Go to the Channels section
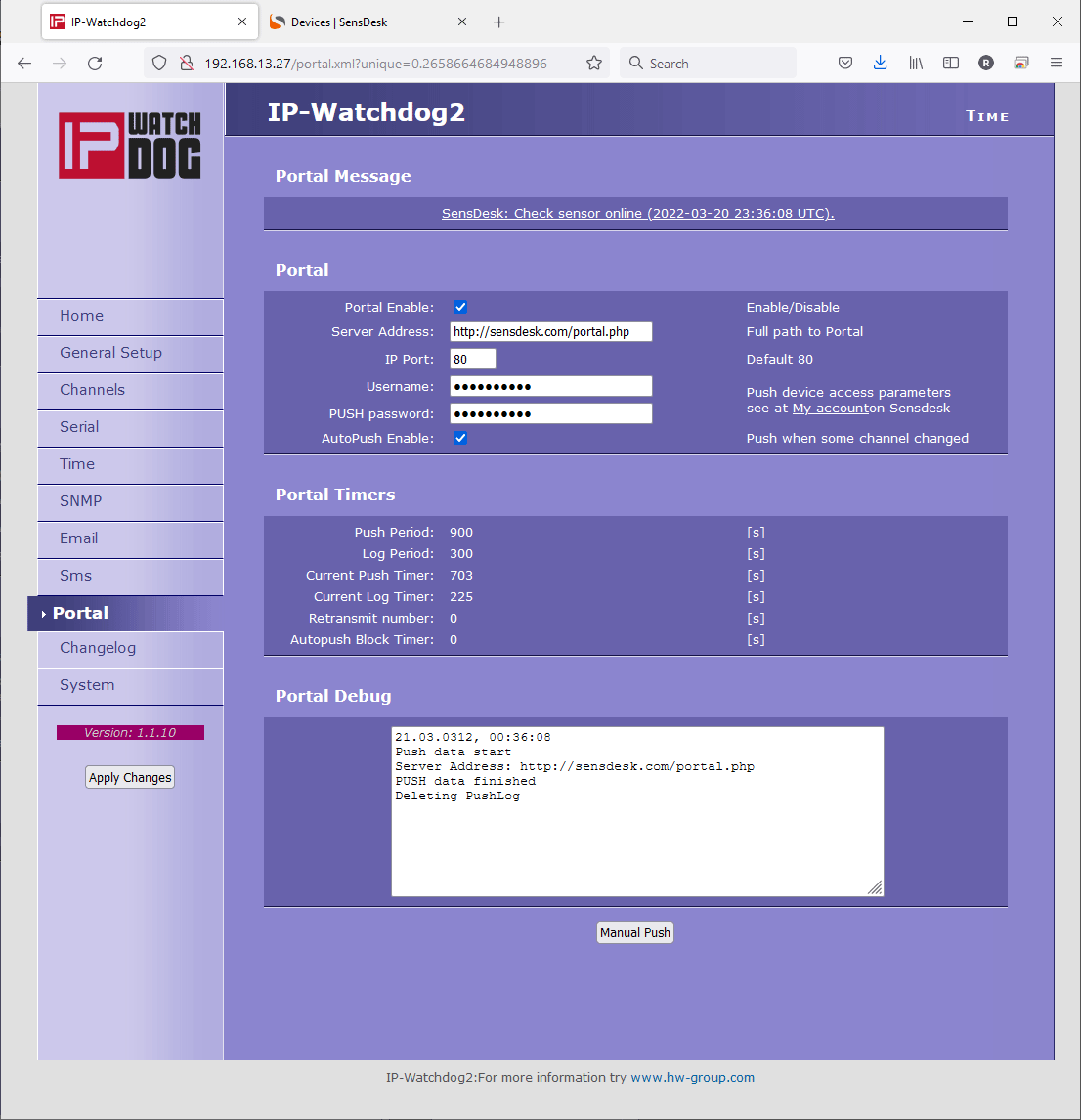The width and height of the screenshot is (1081, 1120). pyautogui.click(x=130, y=390)
